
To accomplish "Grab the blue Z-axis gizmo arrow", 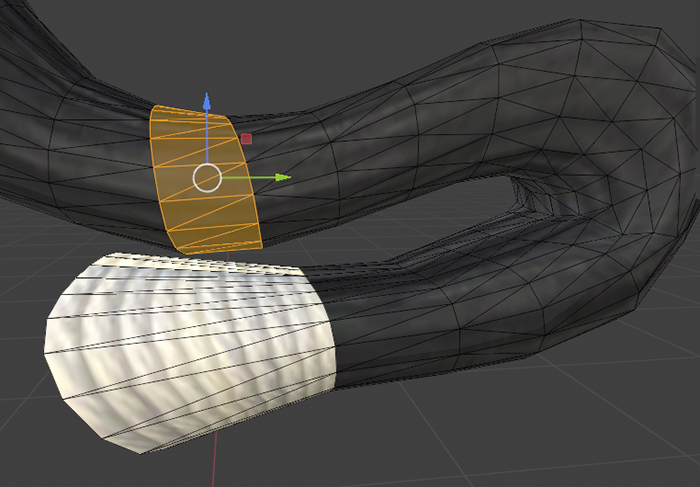I will (207, 101).
